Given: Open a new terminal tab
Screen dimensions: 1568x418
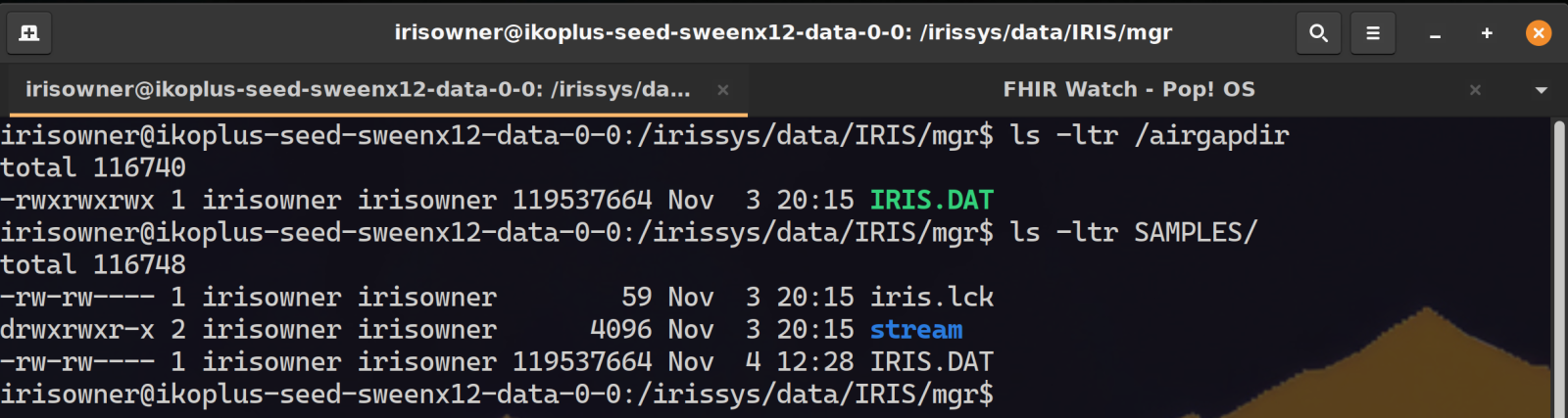Looking at the screenshot, I should click(29, 33).
